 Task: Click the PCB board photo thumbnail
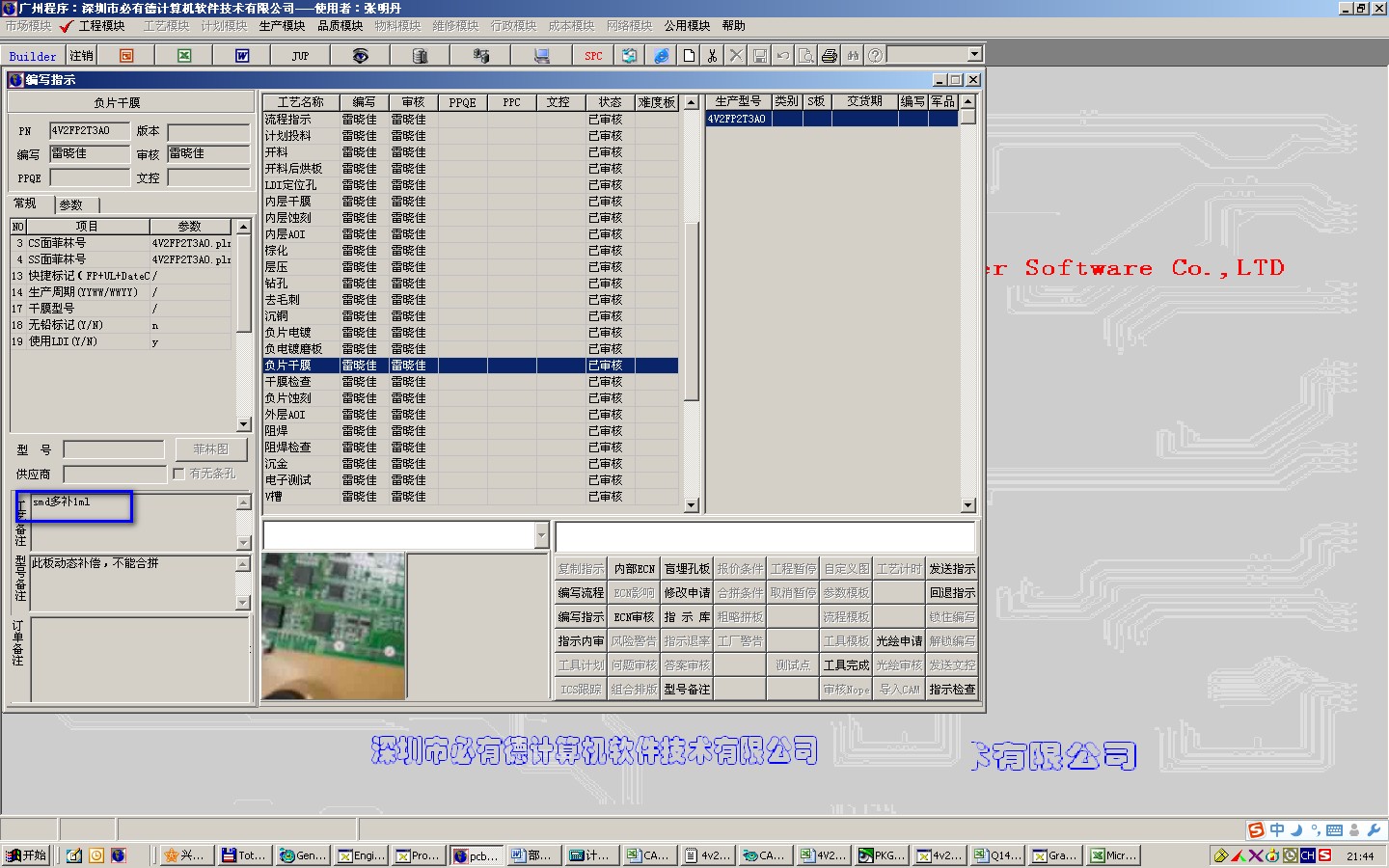(x=333, y=626)
